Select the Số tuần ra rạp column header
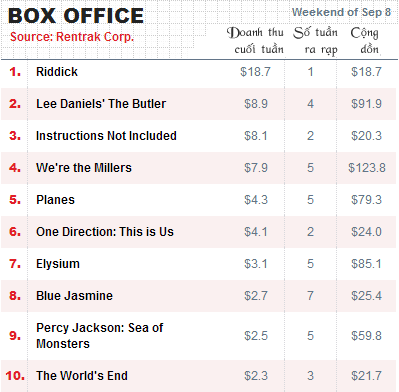 coord(316,41)
